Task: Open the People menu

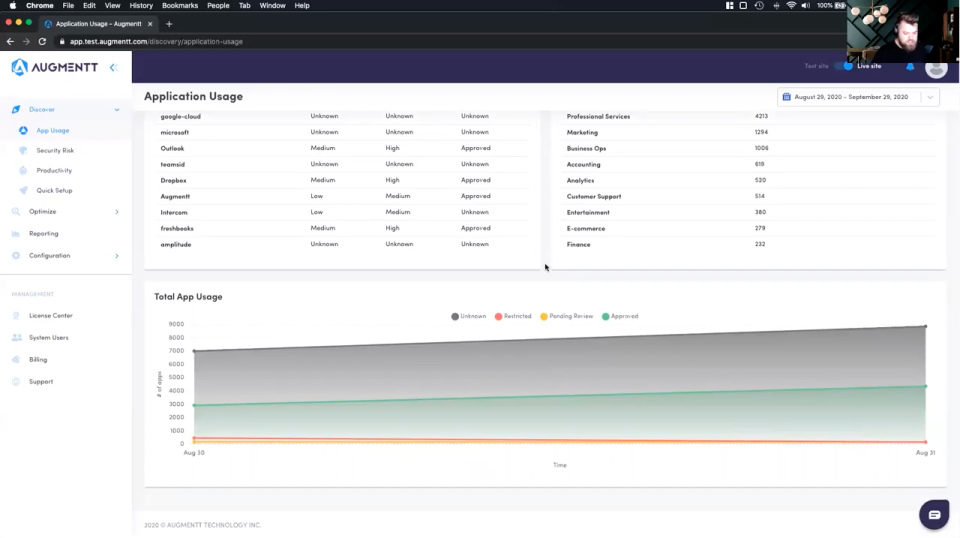Action: tap(218, 6)
